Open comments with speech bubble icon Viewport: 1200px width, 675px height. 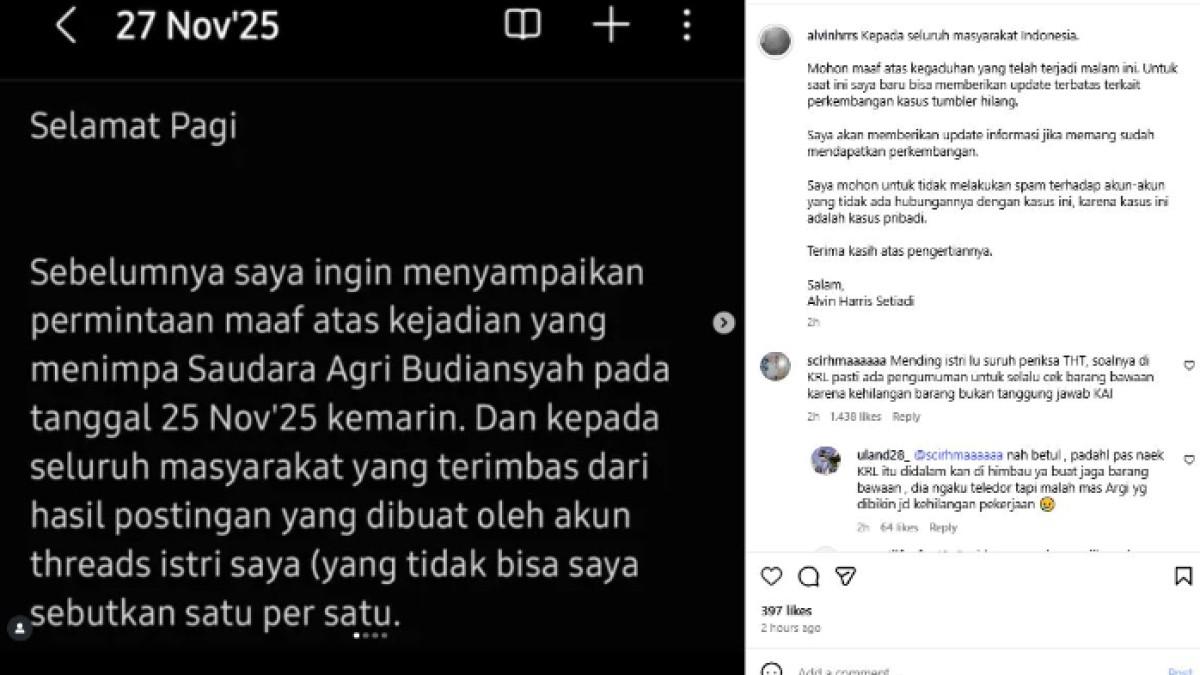pos(809,576)
